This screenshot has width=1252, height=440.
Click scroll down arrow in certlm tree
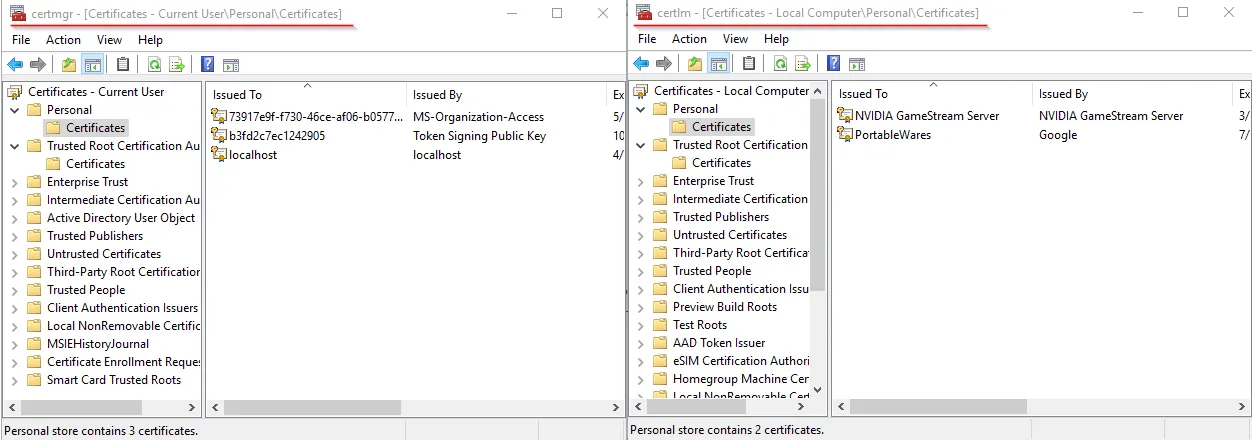pyautogui.click(x=817, y=390)
